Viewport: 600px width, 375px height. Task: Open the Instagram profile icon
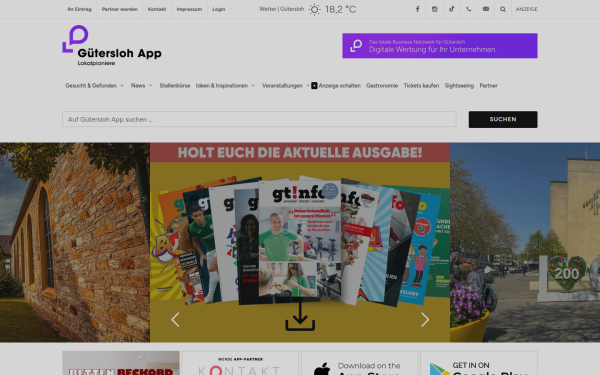(434, 9)
